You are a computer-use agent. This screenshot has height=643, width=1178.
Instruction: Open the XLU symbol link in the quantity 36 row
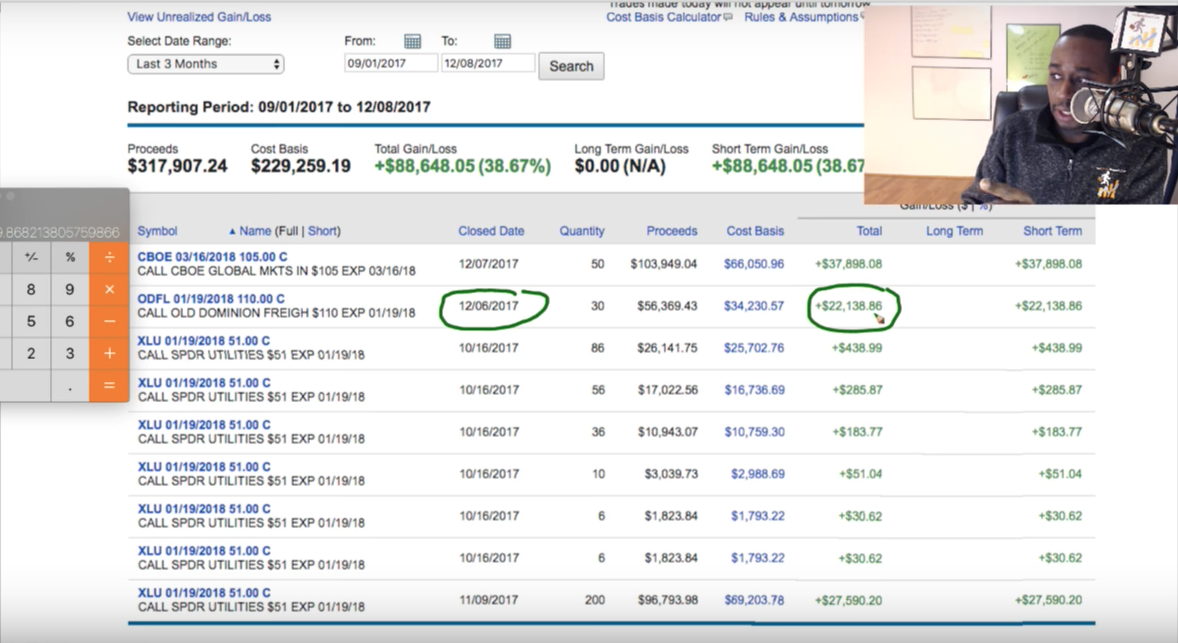point(204,425)
